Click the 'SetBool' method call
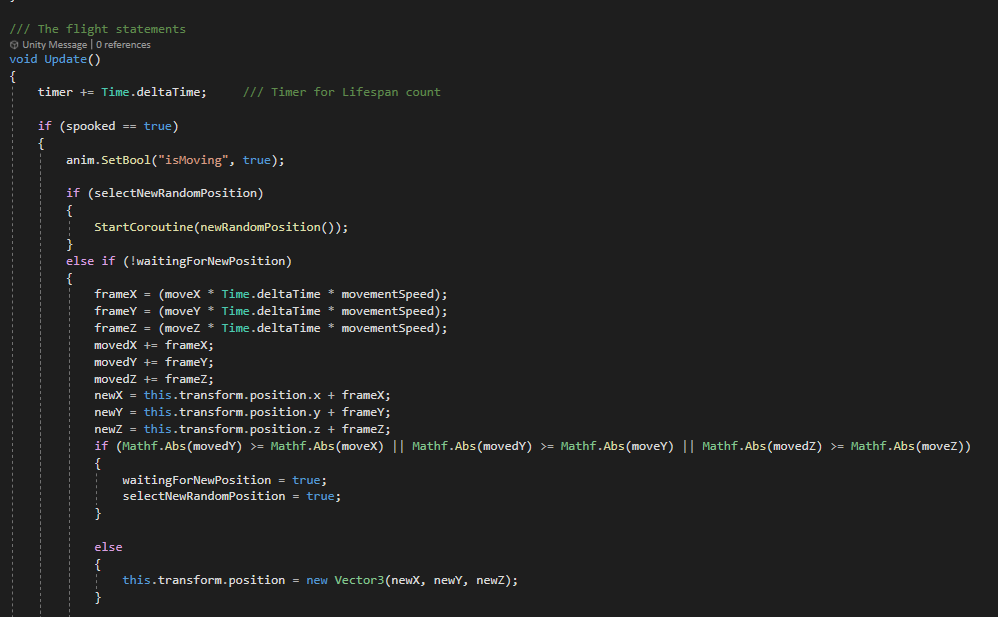Screen dimensions: 998x617 [x=126, y=160]
